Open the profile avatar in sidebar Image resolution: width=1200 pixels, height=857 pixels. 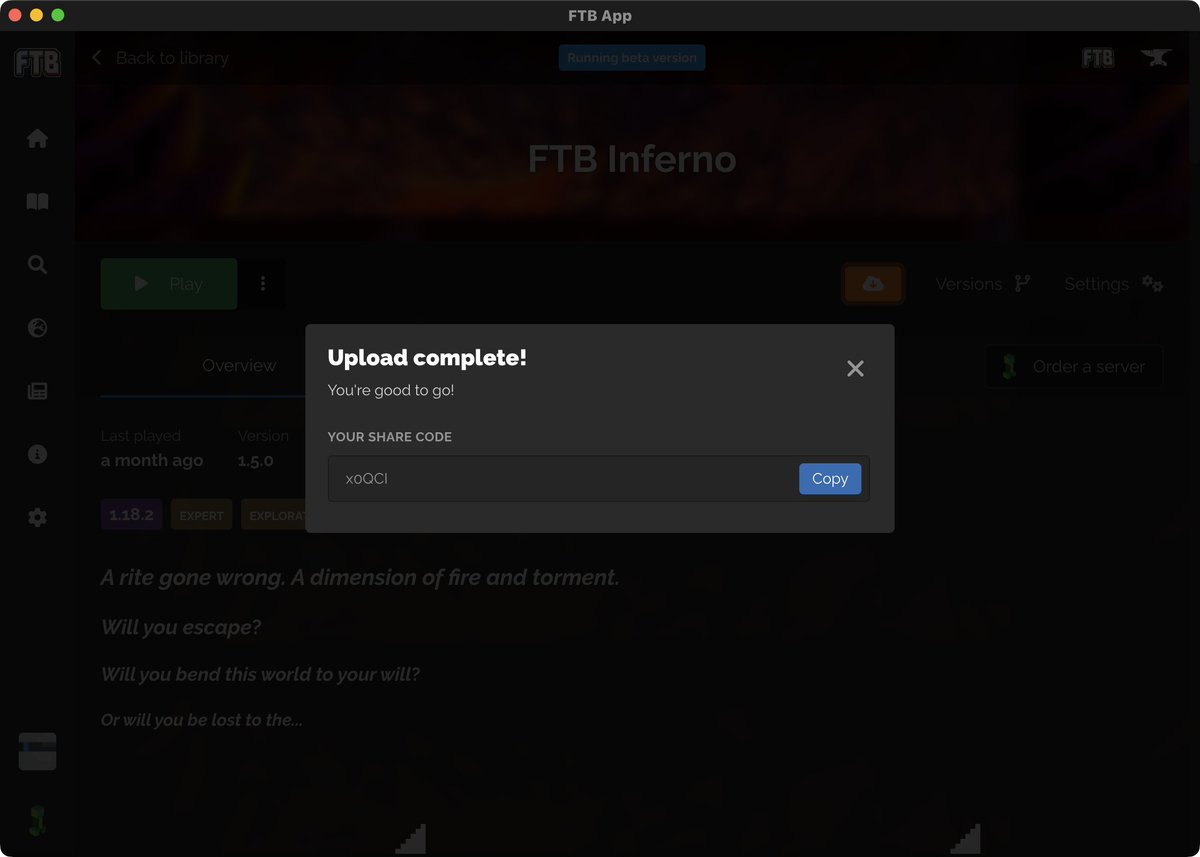(x=37, y=820)
